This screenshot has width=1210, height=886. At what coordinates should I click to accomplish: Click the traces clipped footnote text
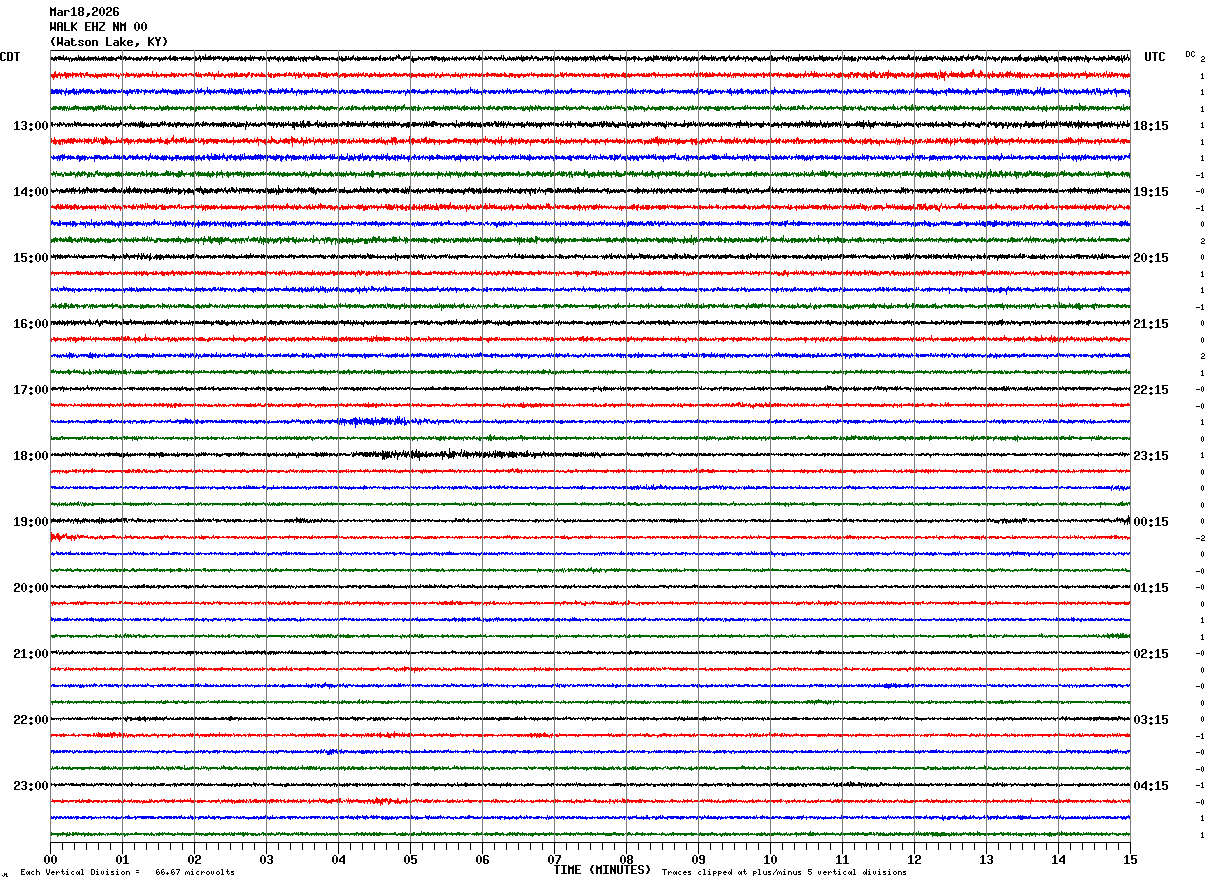pos(784,872)
